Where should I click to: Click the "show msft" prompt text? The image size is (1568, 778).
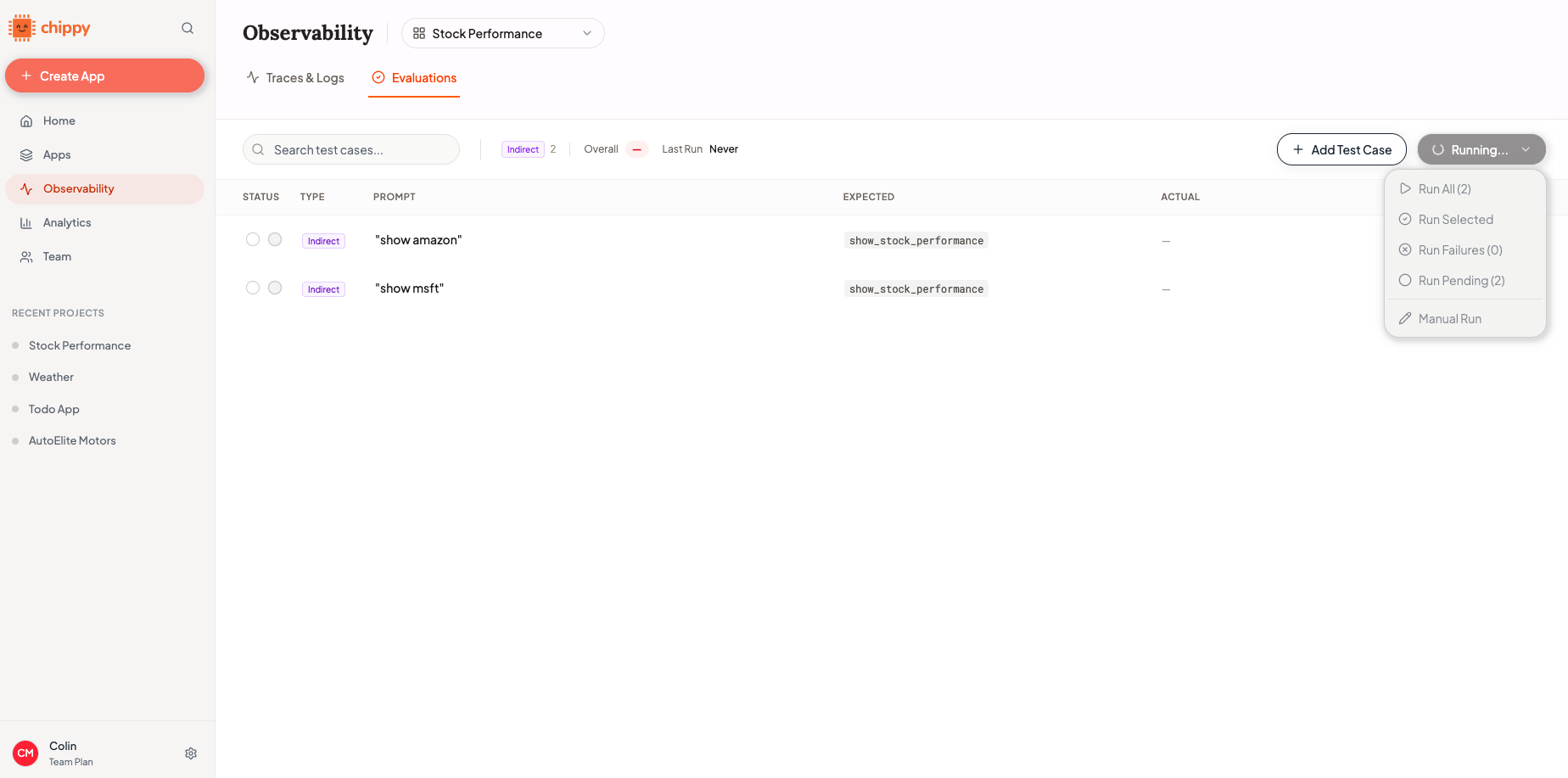click(410, 288)
